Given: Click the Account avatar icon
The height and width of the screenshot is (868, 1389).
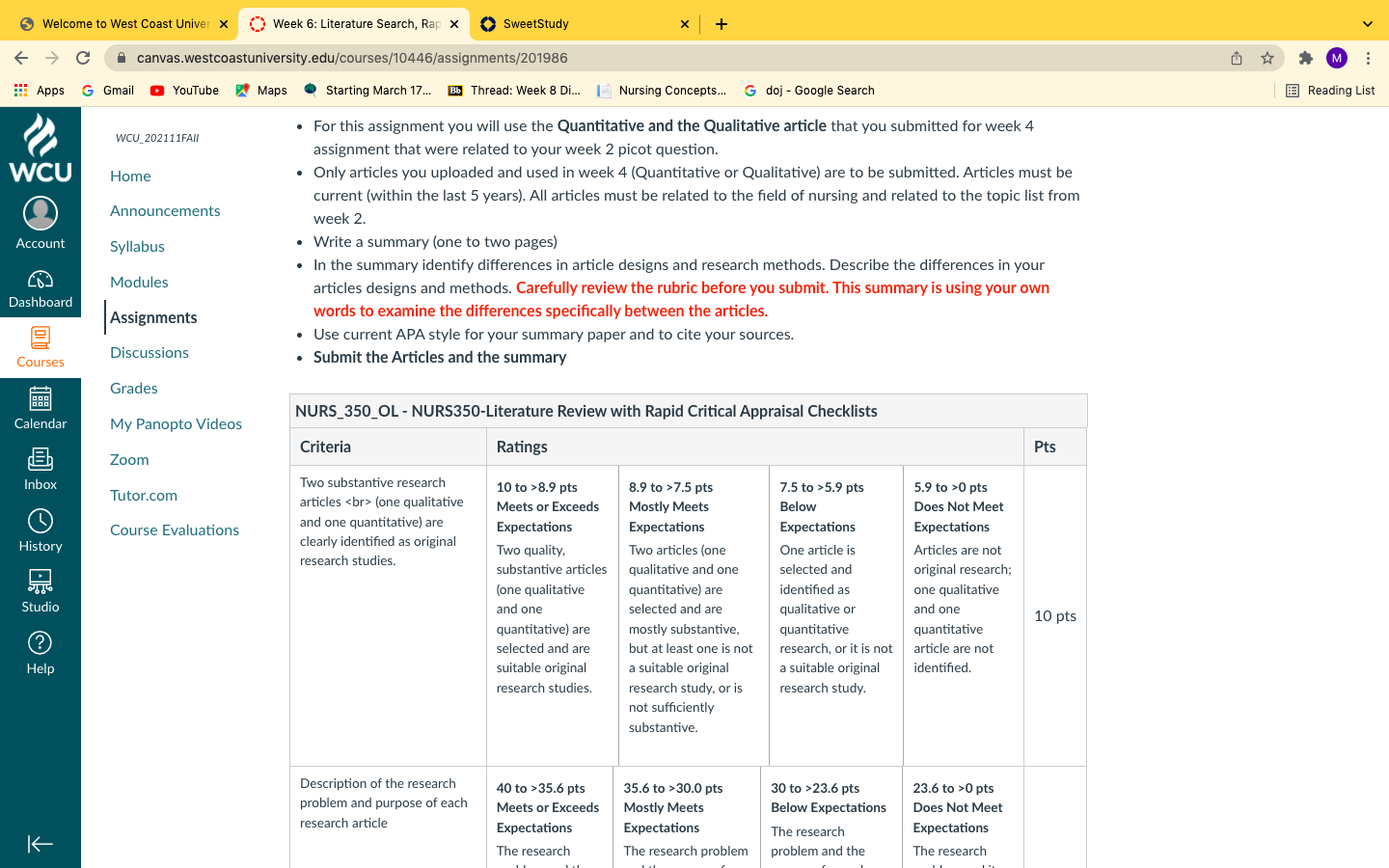Looking at the screenshot, I should (41, 213).
